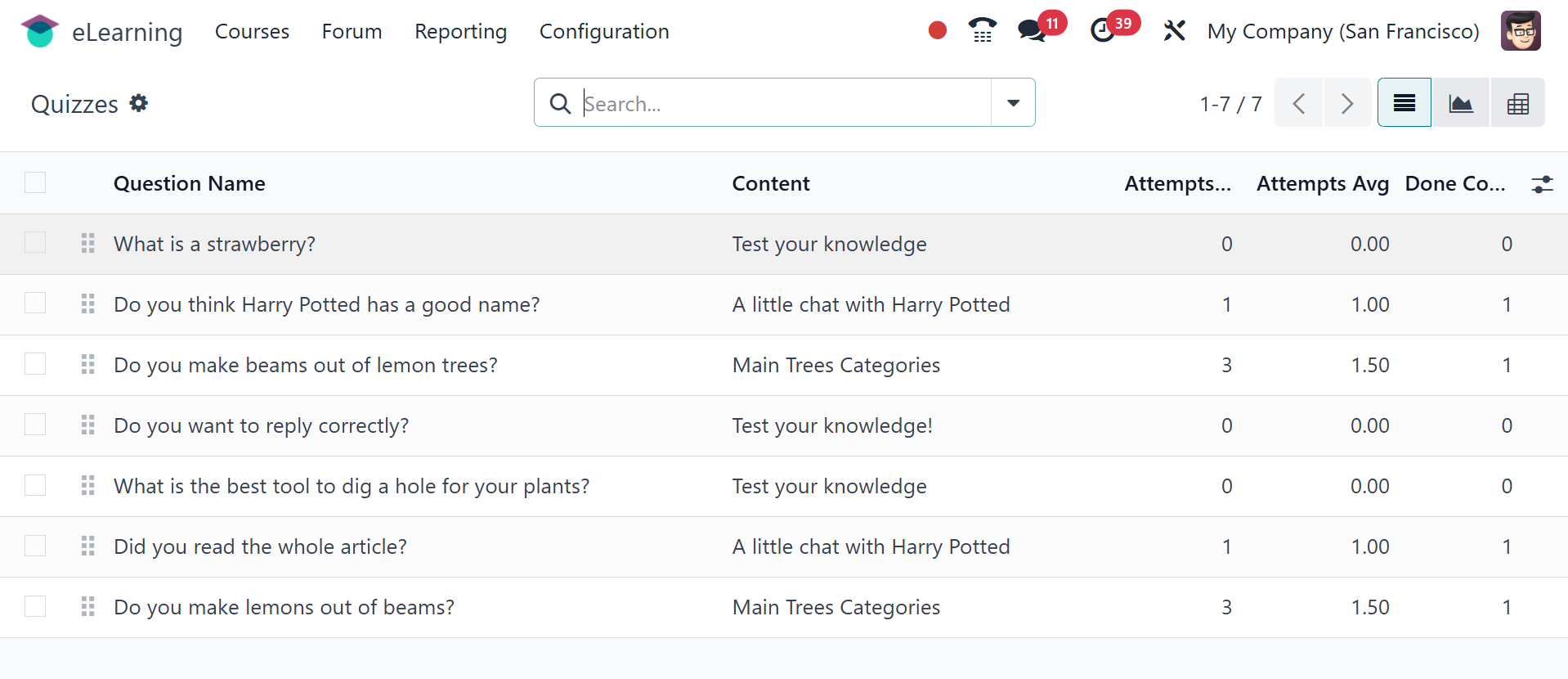
Task: Check the box for 'What is a strawberry?'
Action: click(35, 243)
